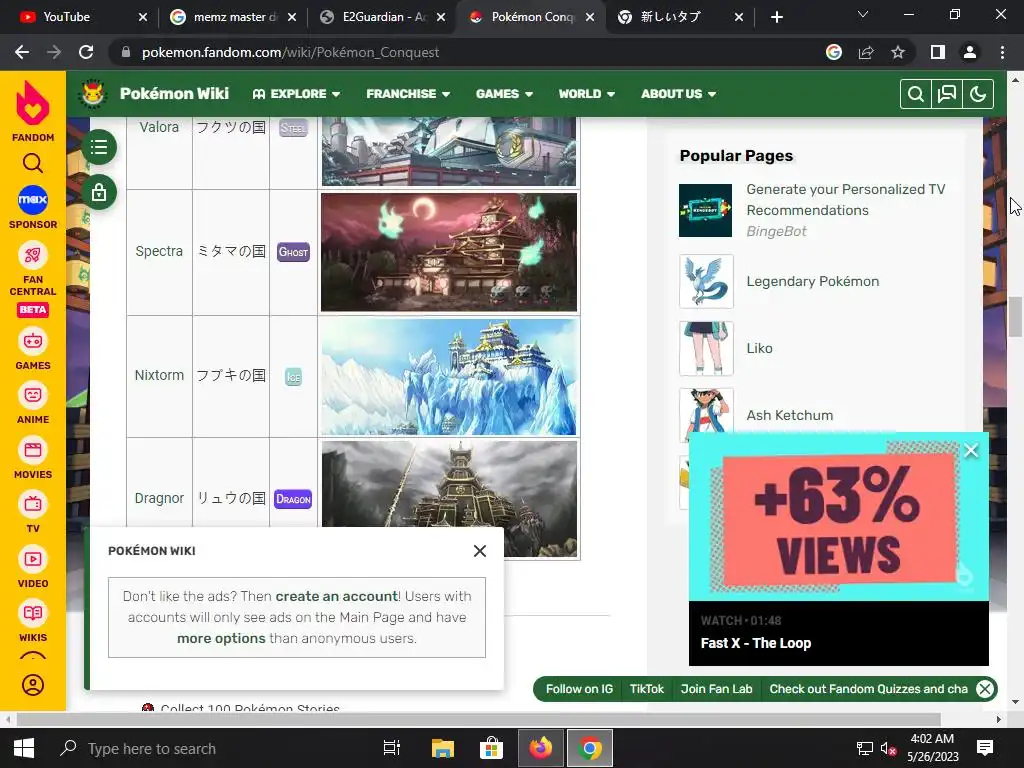Screen dimensions: 1024x768
Task: Click the create an account link
Action: [336, 596]
